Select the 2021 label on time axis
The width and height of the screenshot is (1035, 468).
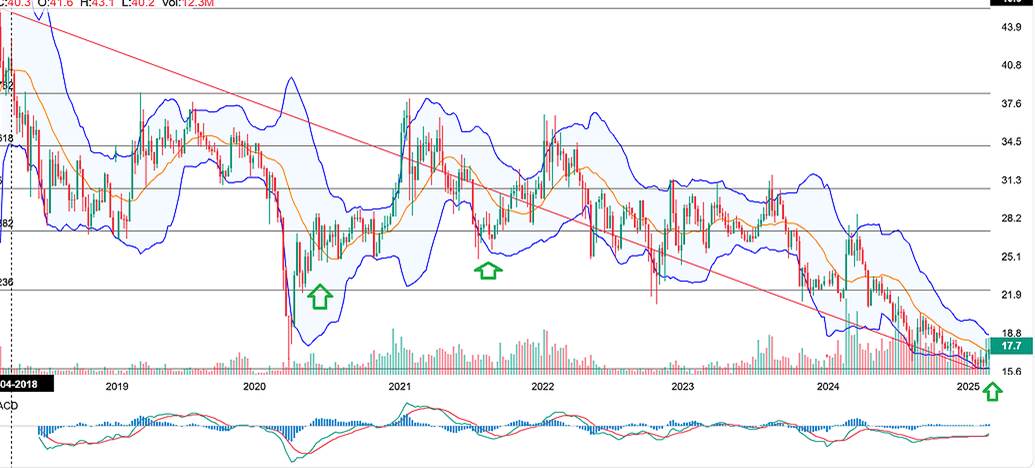pyautogui.click(x=399, y=385)
